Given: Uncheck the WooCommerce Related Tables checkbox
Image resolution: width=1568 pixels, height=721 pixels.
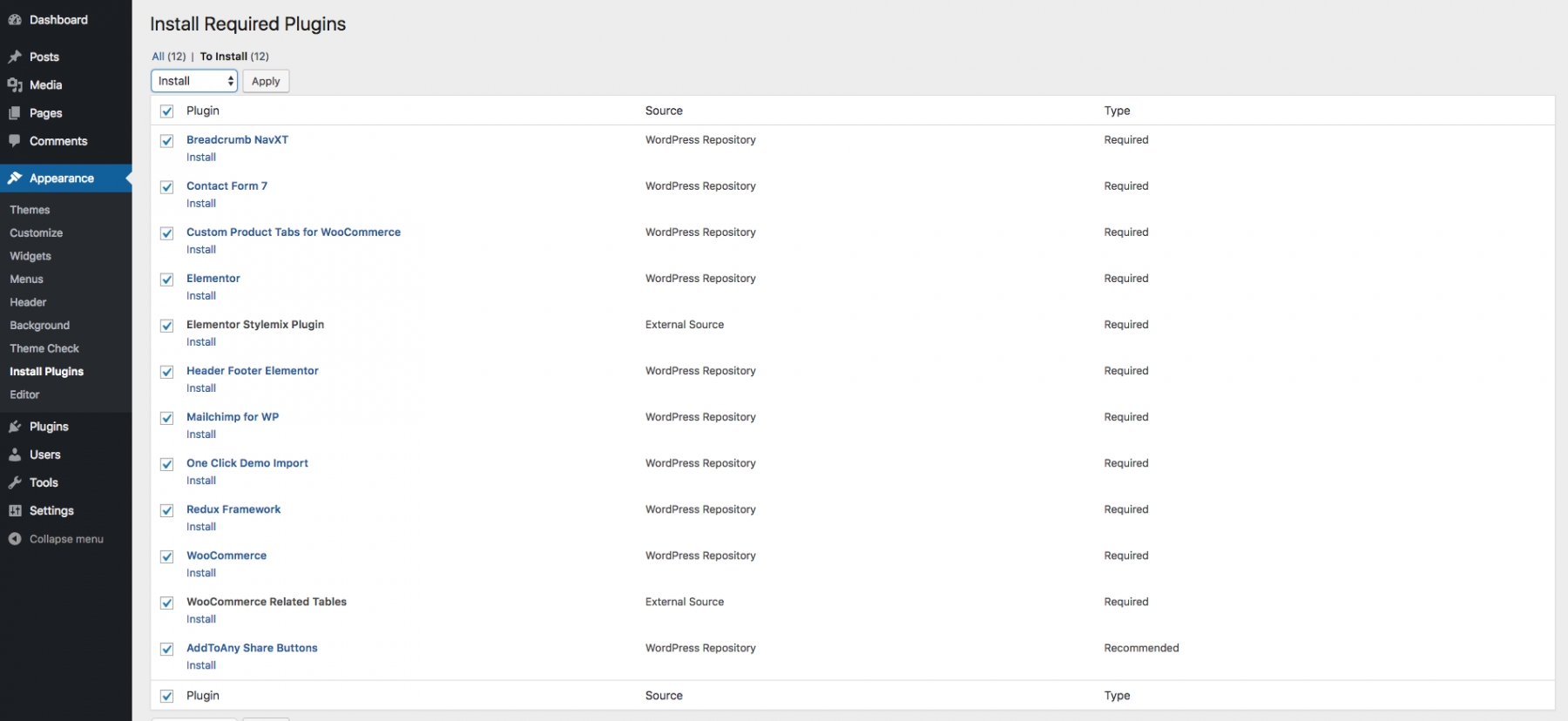Looking at the screenshot, I should pyautogui.click(x=166, y=603).
